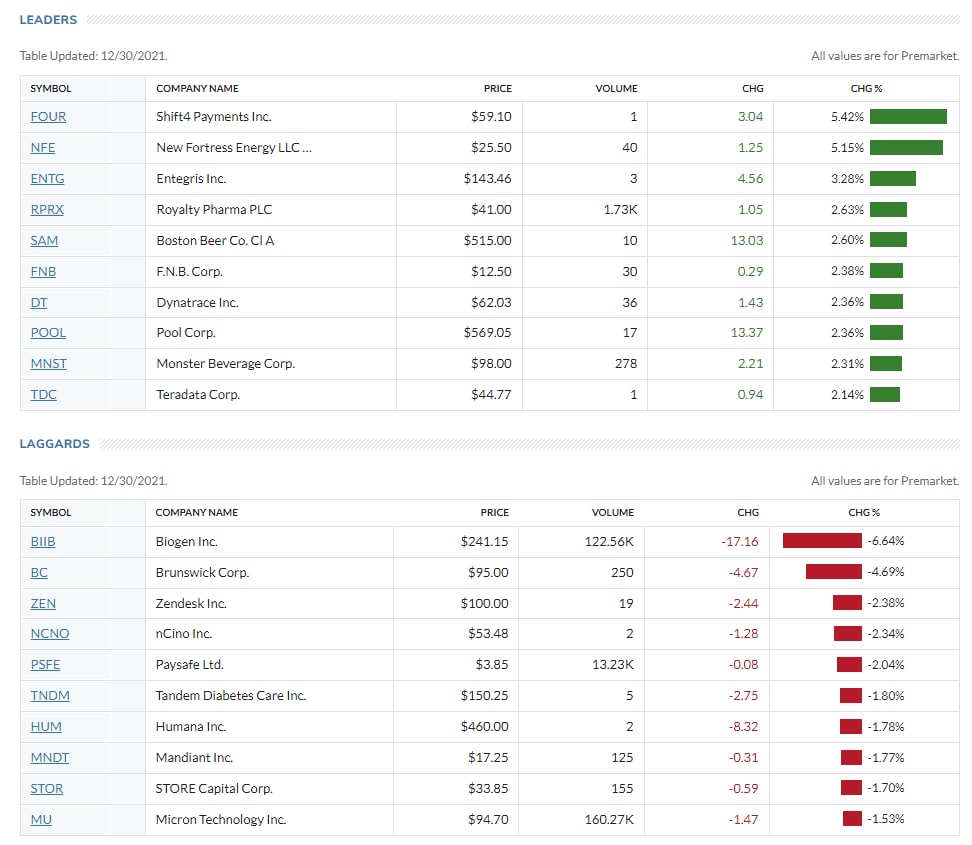
Task: Click the $460.00 Humana price
Action: click(484, 727)
